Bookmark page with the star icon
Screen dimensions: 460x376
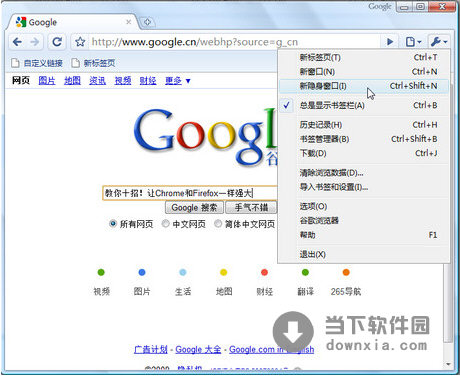[x=80, y=42]
